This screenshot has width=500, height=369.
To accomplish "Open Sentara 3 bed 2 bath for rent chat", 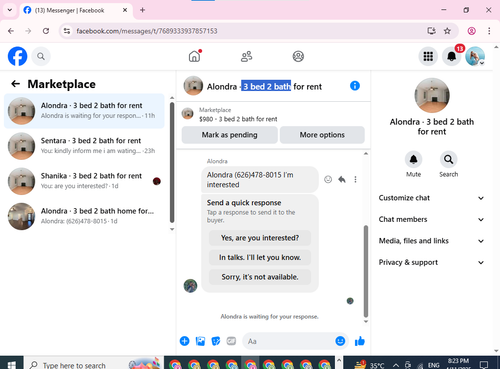I will click(x=84, y=146).
